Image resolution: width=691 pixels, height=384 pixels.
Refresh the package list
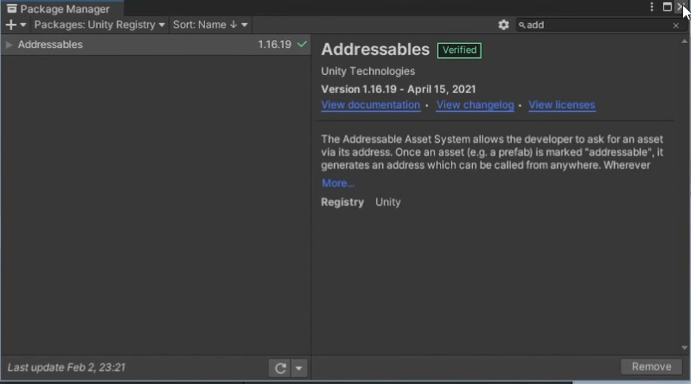[280, 368]
